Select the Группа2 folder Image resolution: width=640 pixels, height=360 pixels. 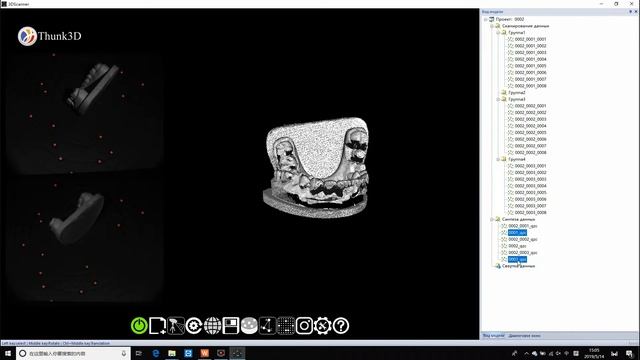coord(517,93)
